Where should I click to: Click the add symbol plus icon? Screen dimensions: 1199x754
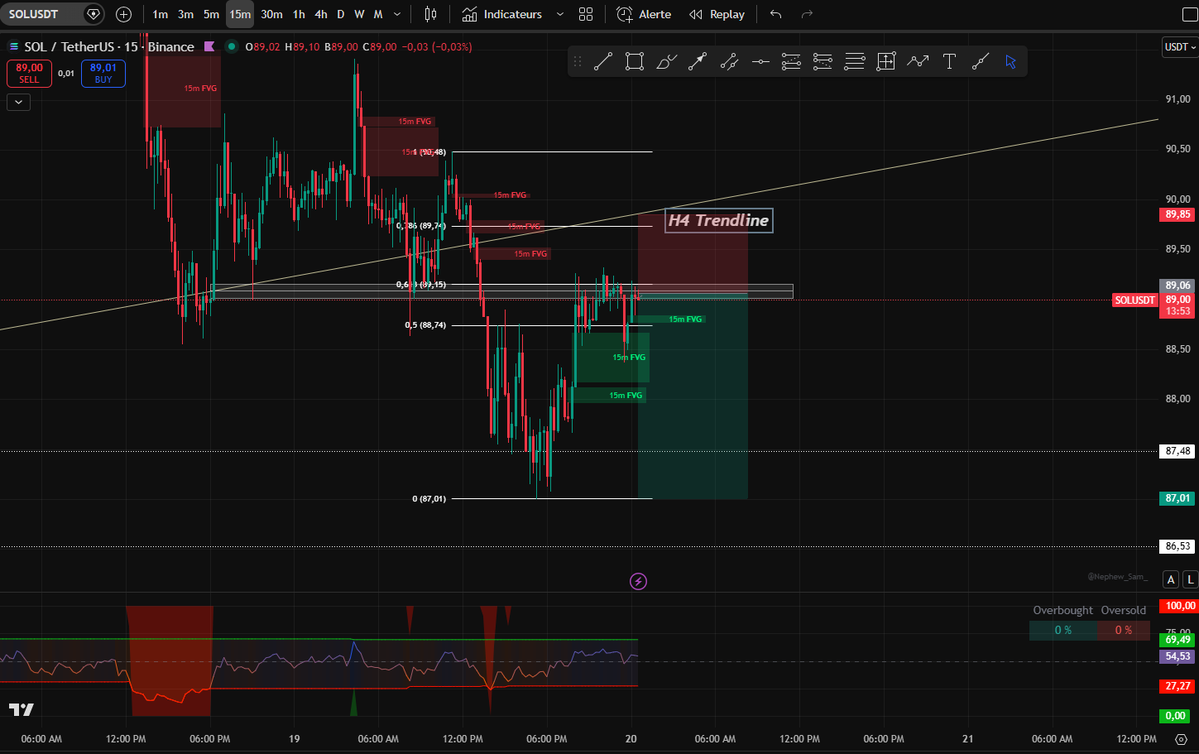pos(123,15)
